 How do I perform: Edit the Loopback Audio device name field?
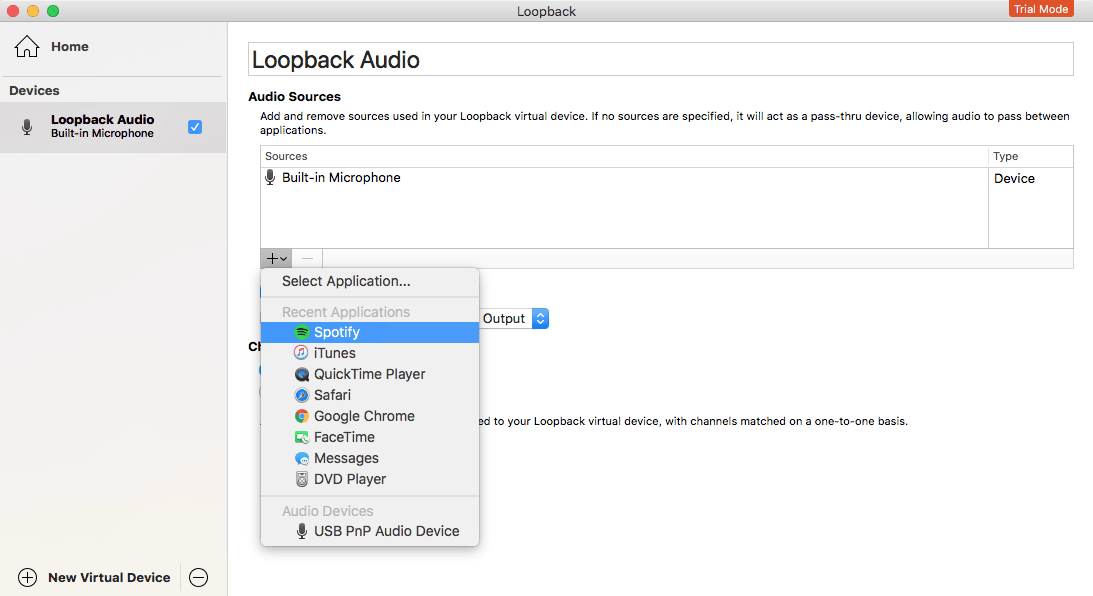pos(660,59)
